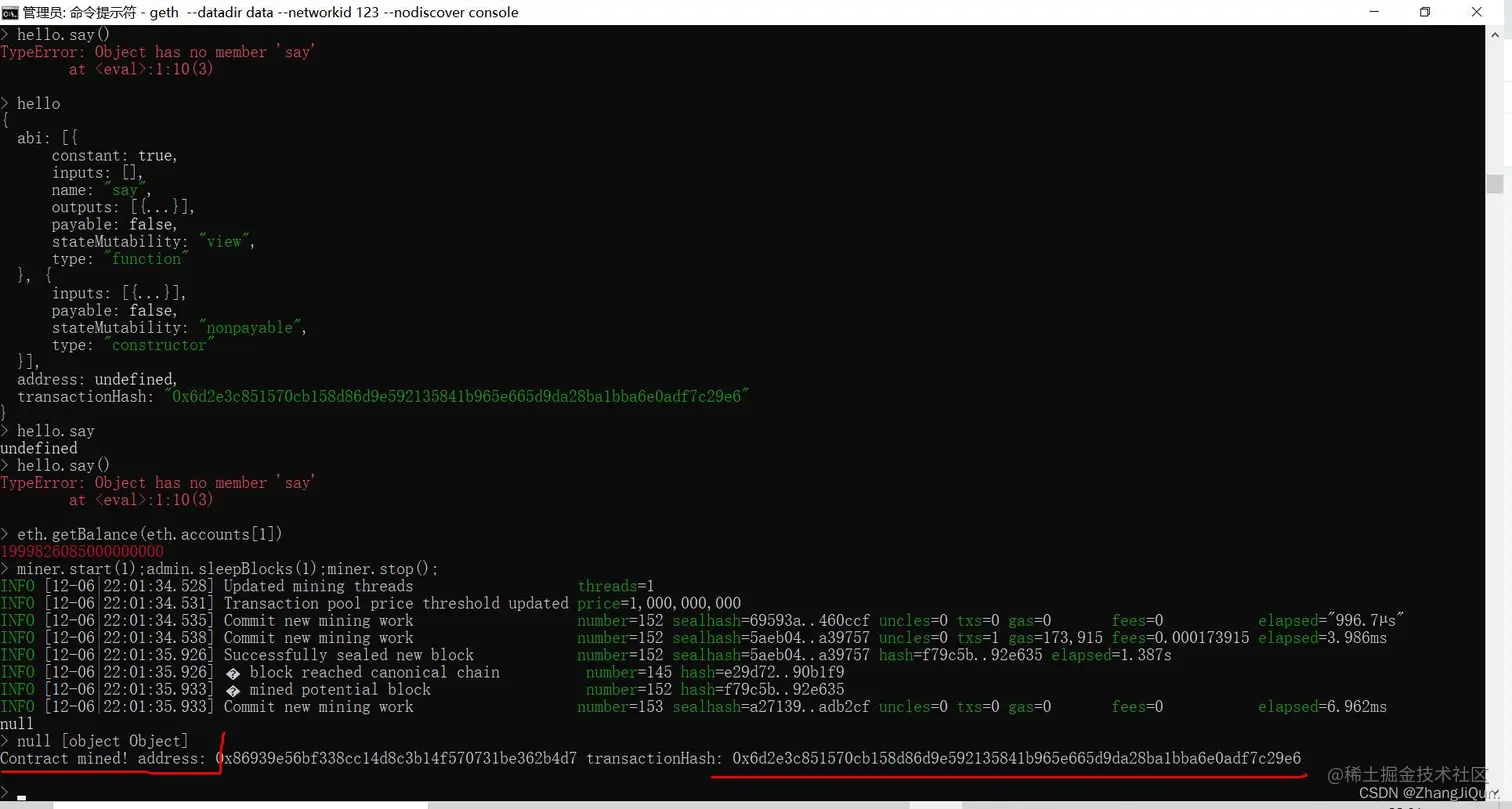Close the geth console window

click(1477, 12)
